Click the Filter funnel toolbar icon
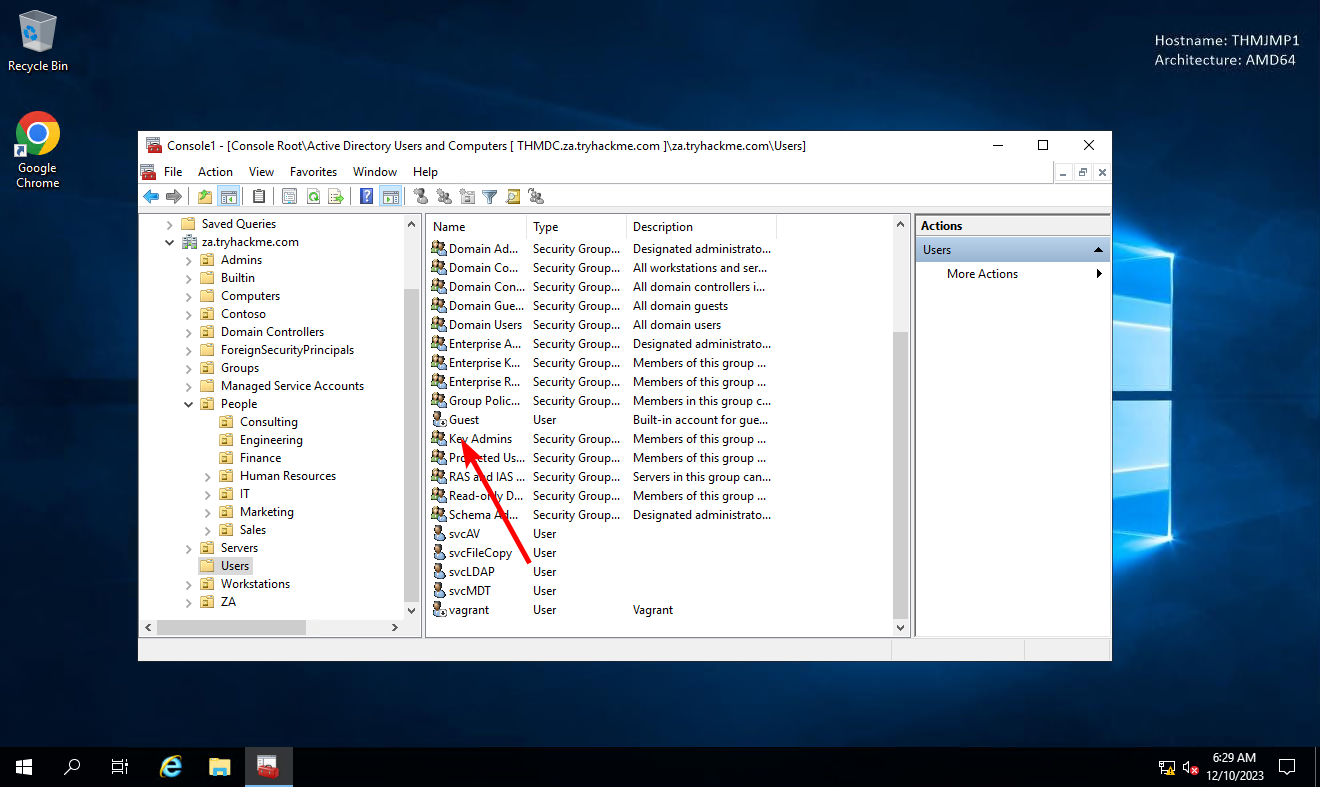Screen dimensions: 1320x787 pos(490,197)
